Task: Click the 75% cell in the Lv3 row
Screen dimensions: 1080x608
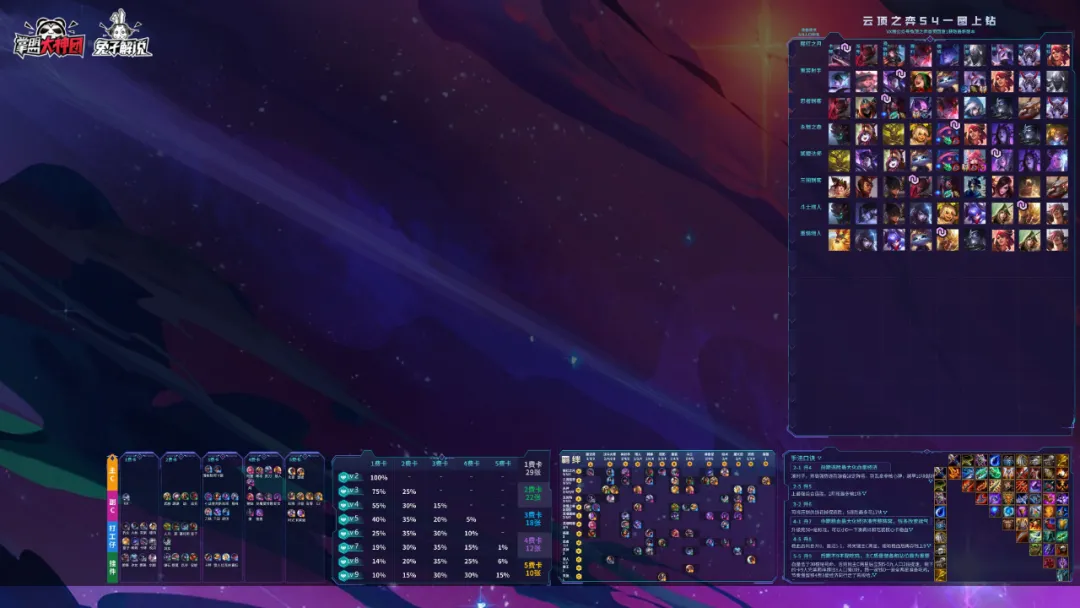Action: (379, 492)
